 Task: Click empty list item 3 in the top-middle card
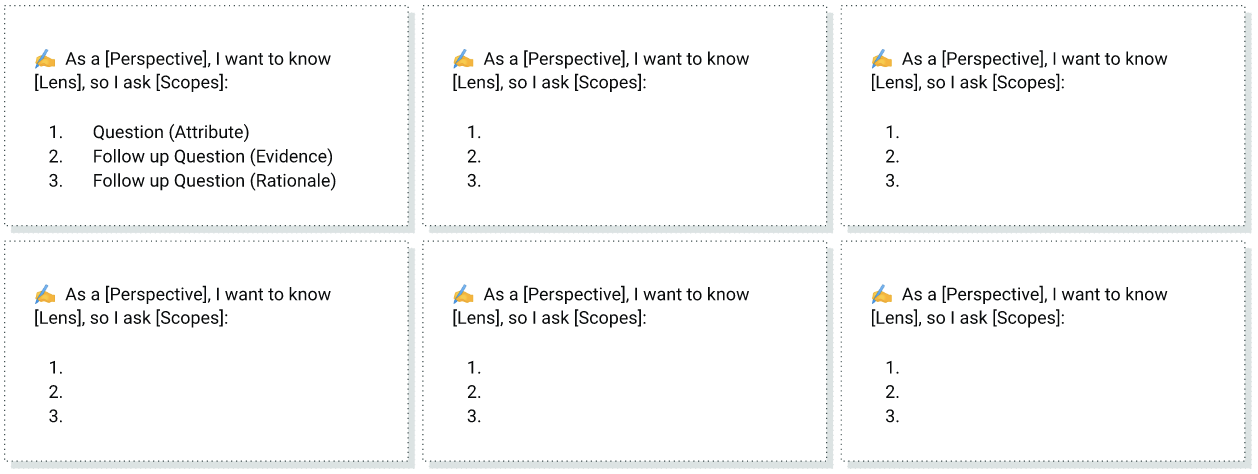pos(475,181)
